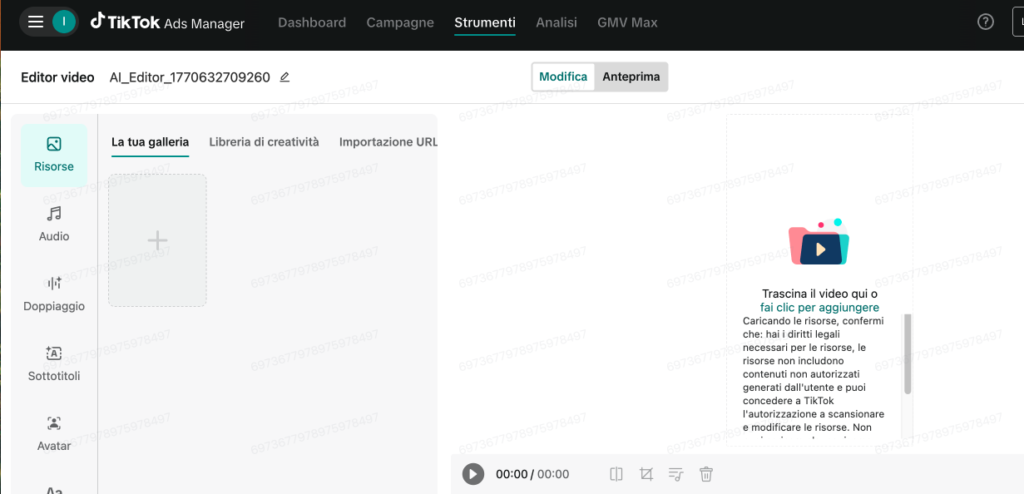Open the hamburger account menu

point(36,22)
